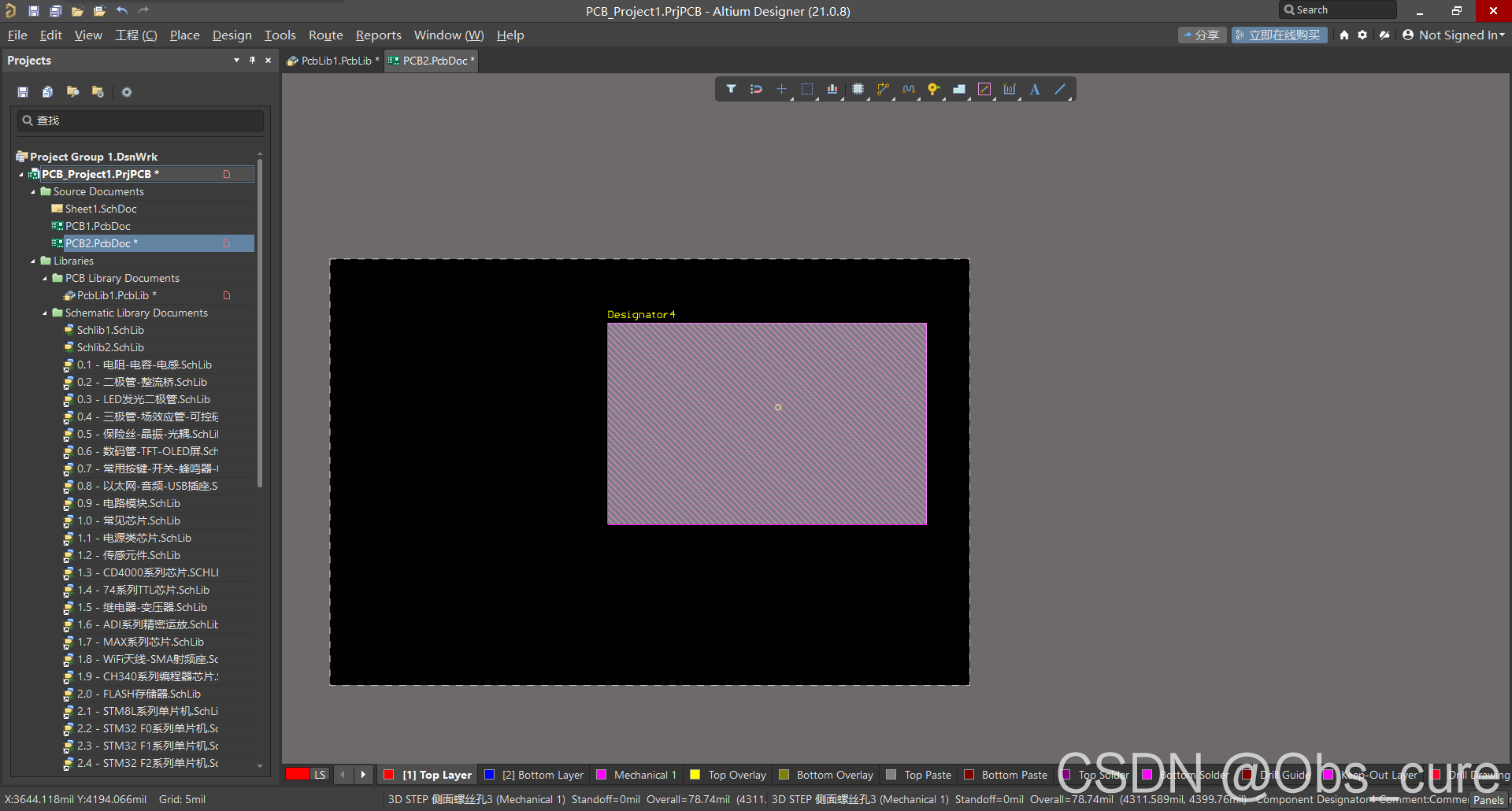This screenshot has width=1512, height=811.
Task: Click the Panels button
Action: click(1488, 800)
